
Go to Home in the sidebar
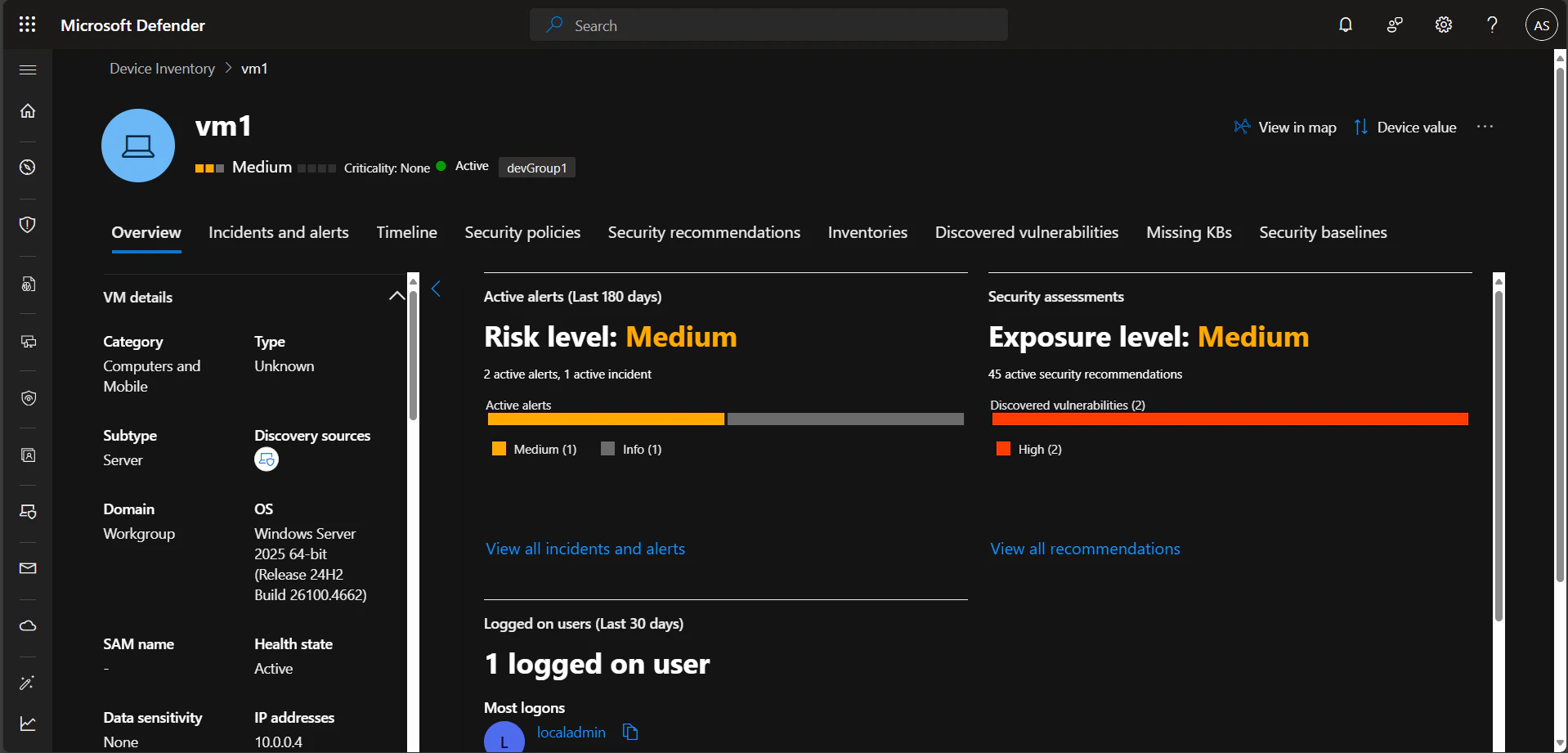coord(28,110)
